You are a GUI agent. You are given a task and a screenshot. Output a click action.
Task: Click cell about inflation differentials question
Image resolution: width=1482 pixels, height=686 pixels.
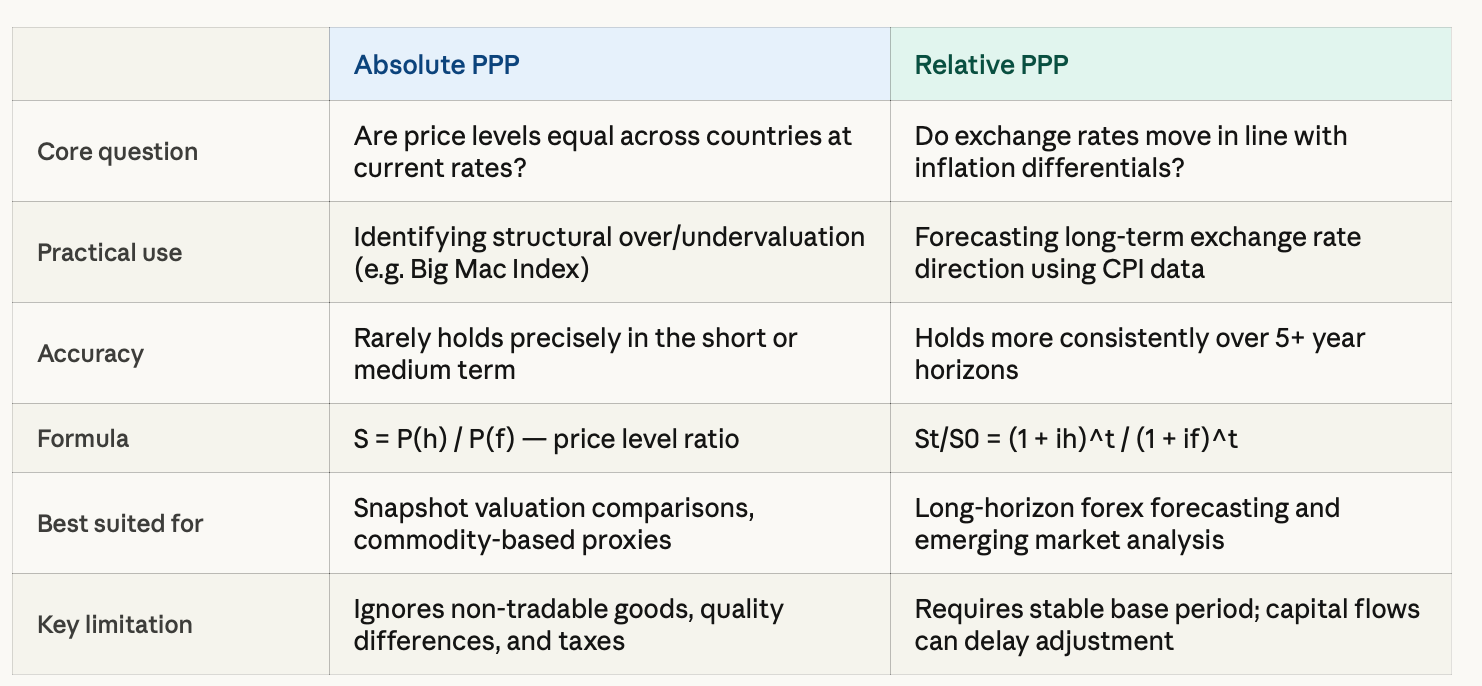tap(1171, 152)
